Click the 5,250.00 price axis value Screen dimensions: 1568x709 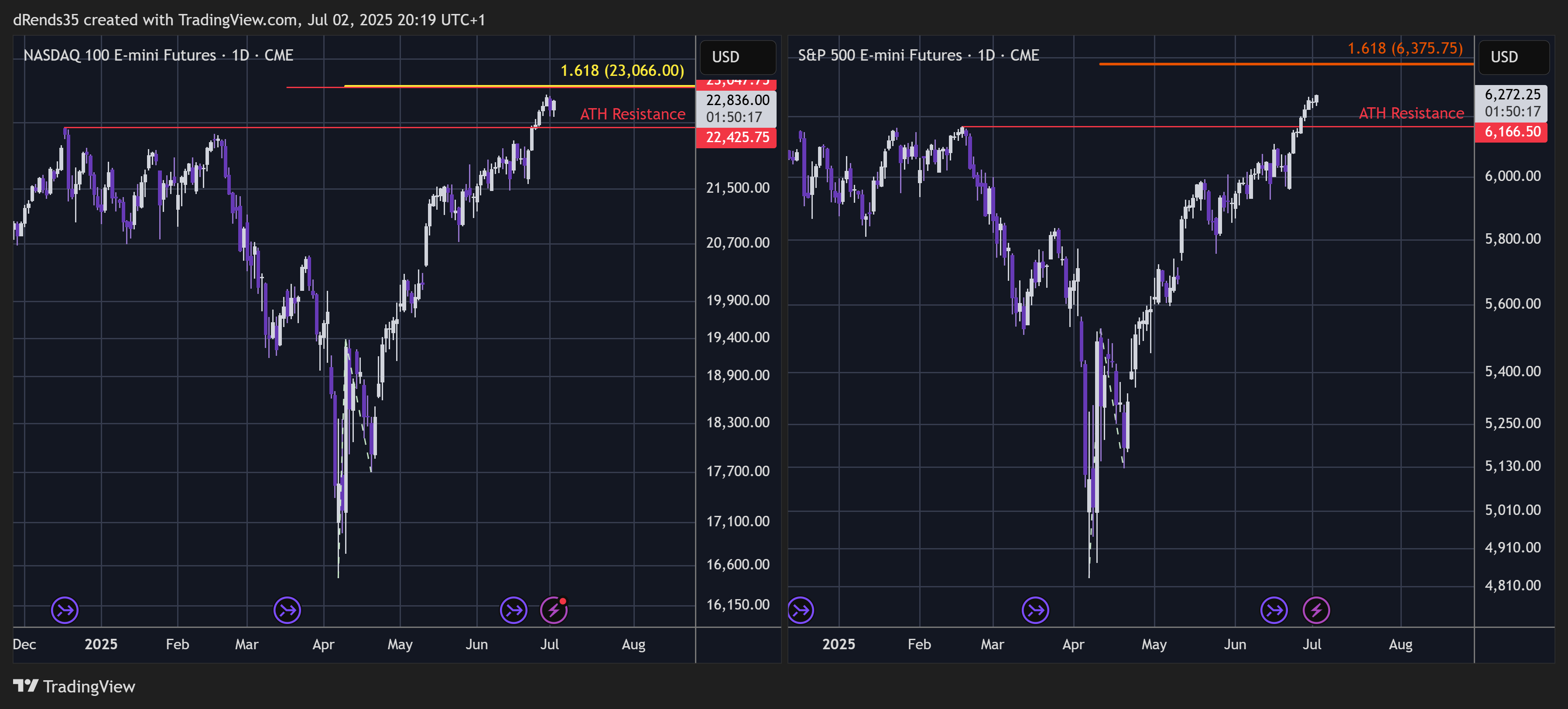1513,423
